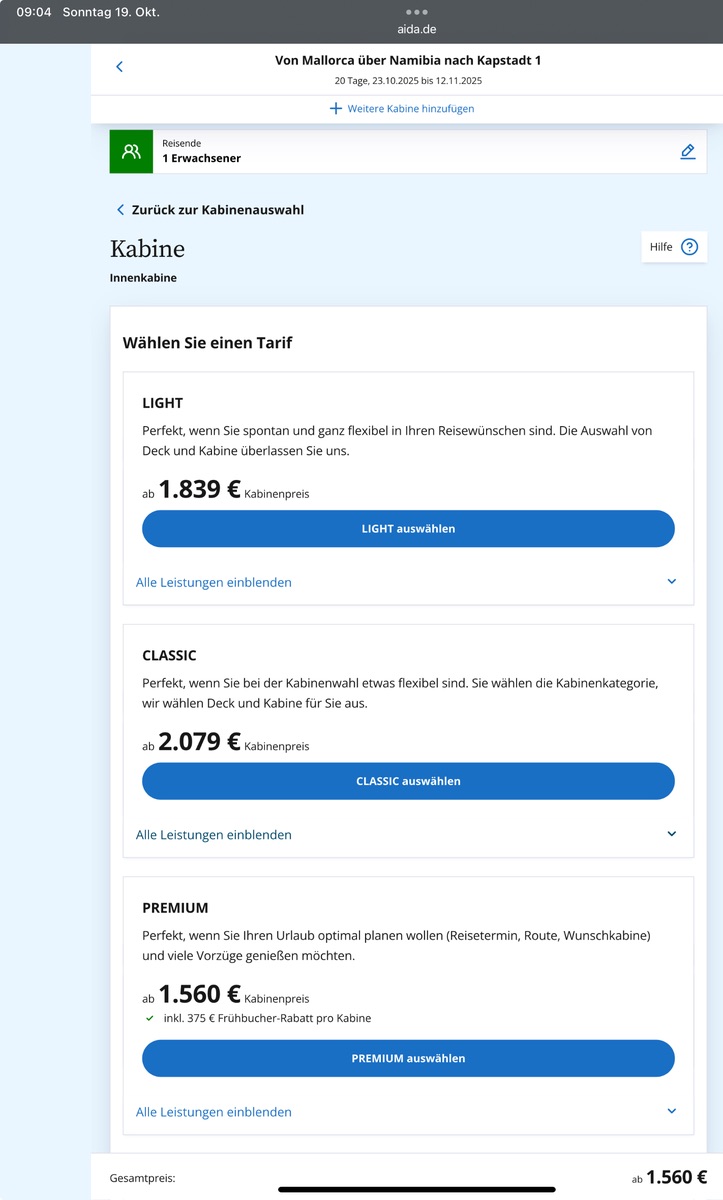Go back via Zurück zur Kabinenauswahl link
Image resolution: width=723 pixels, height=1200 pixels.
pos(218,210)
